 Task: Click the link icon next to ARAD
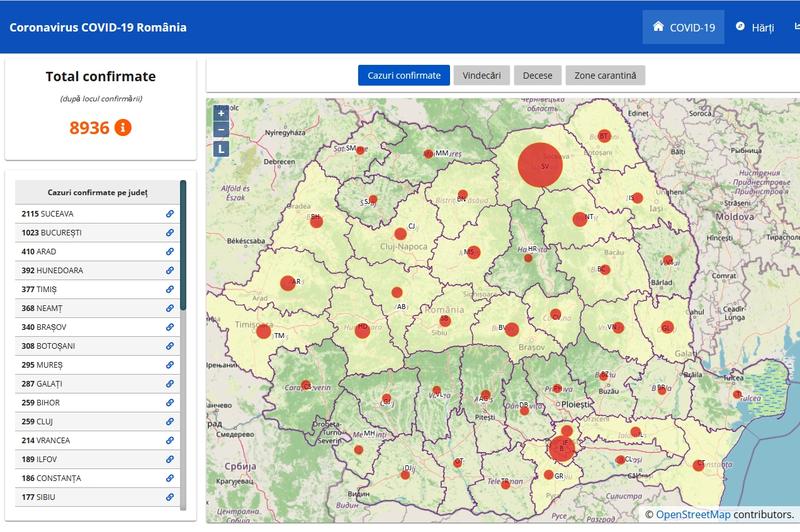[170, 252]
